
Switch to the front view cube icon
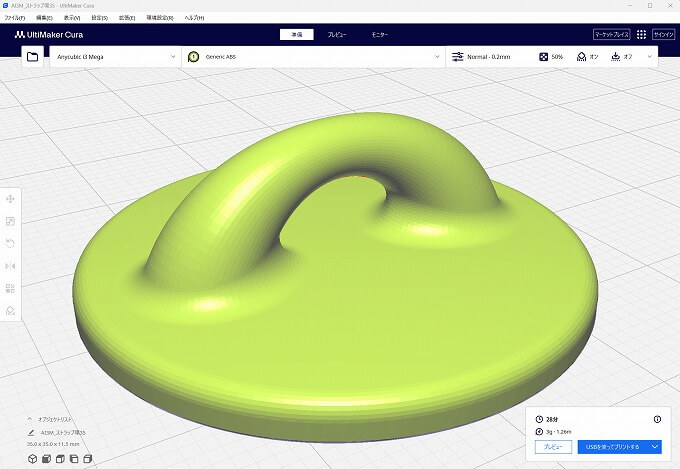[47, 458]
